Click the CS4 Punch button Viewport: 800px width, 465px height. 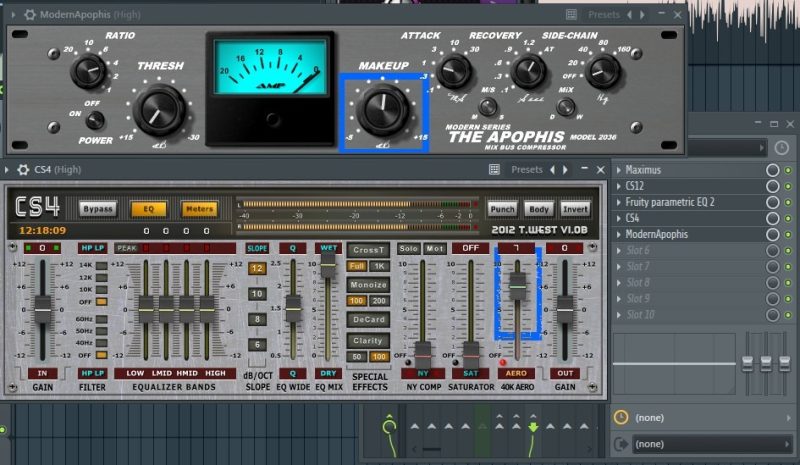[x=503, y=209]
